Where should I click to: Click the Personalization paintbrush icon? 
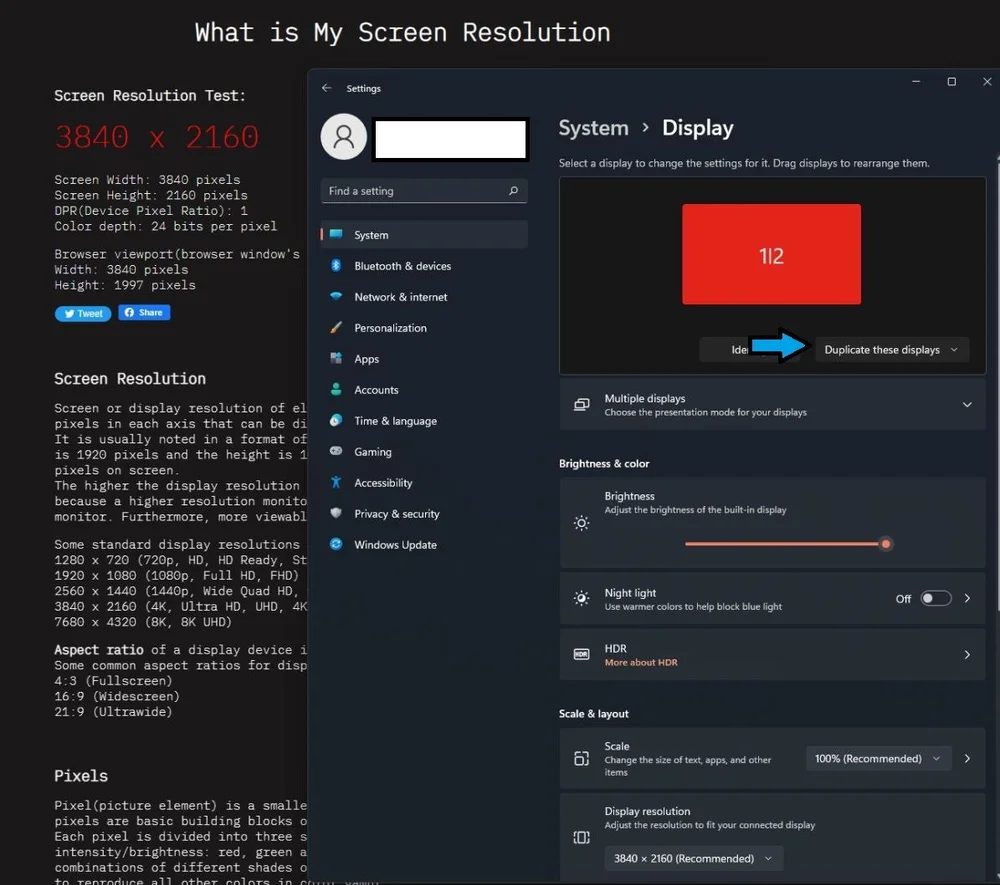(336, 327)
